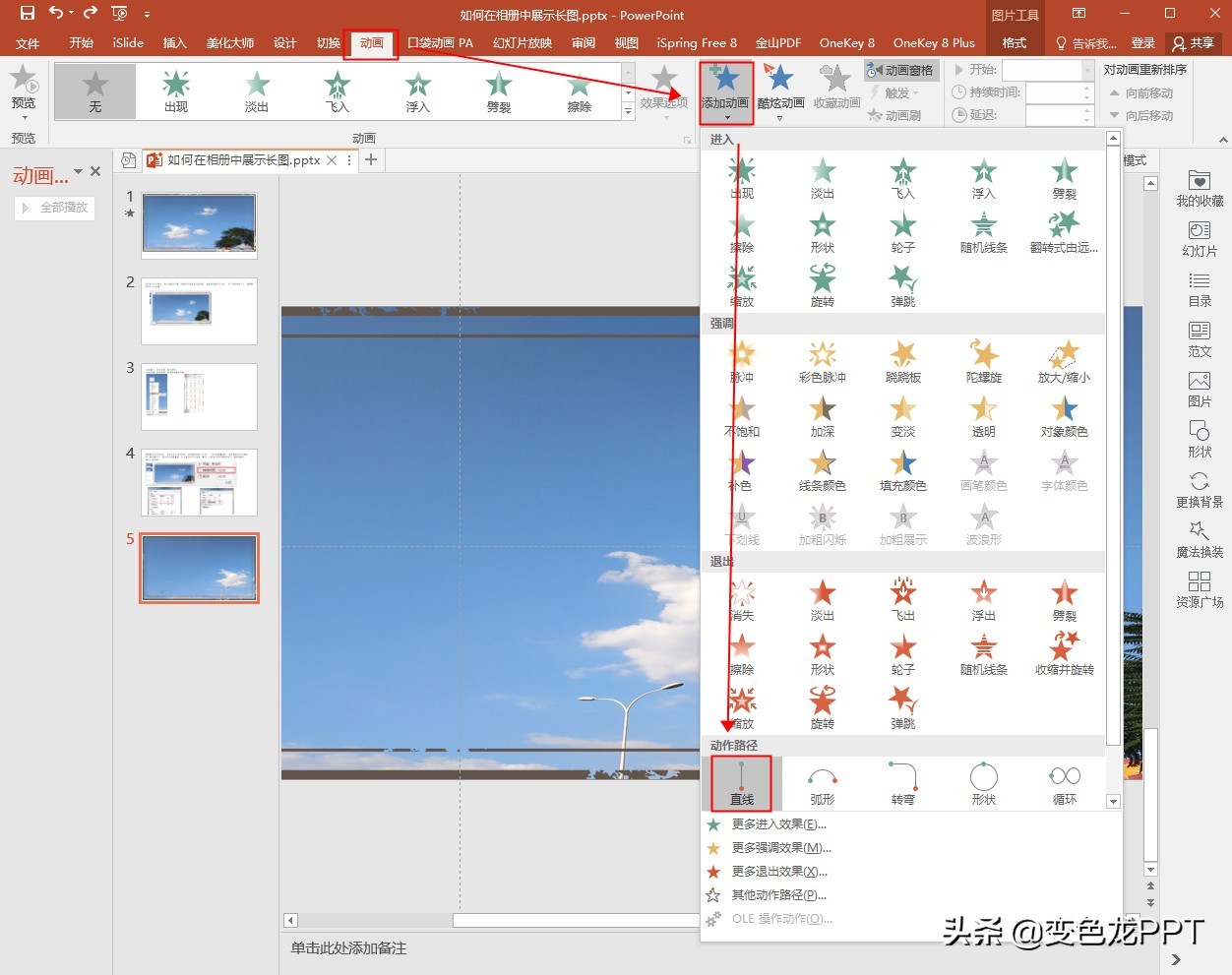
Task: Click the save icon in title bar
Action: pos(28,14)
